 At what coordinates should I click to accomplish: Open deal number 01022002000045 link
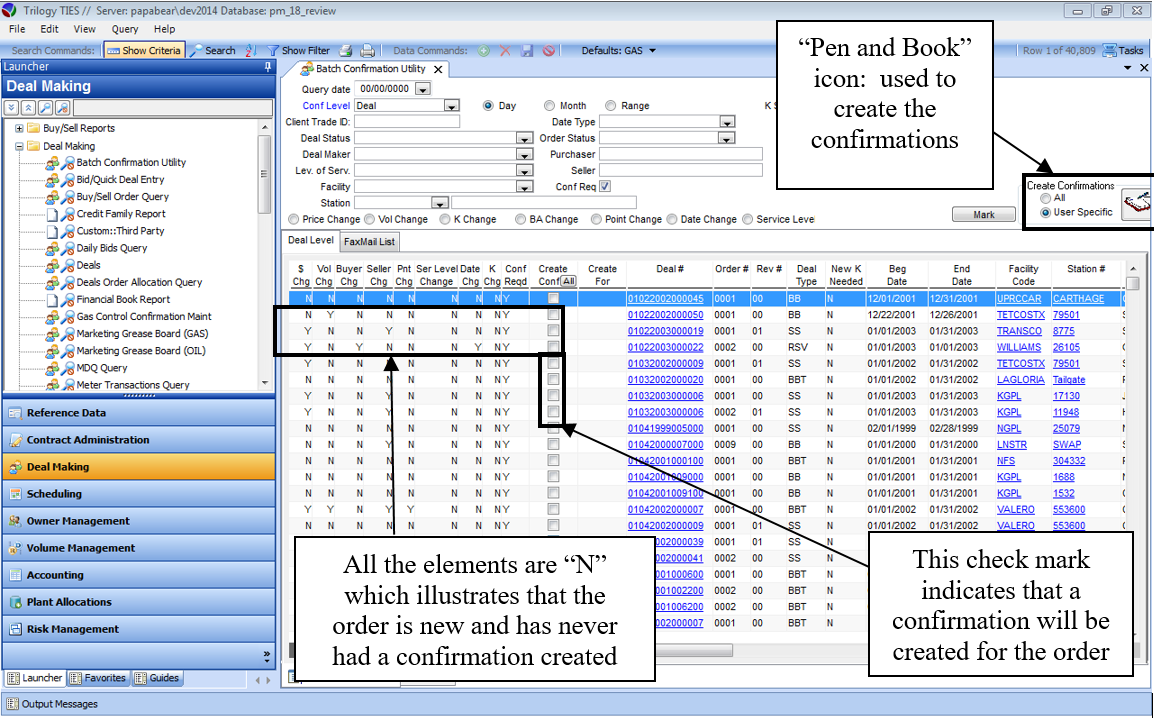[x=665, y=299]
